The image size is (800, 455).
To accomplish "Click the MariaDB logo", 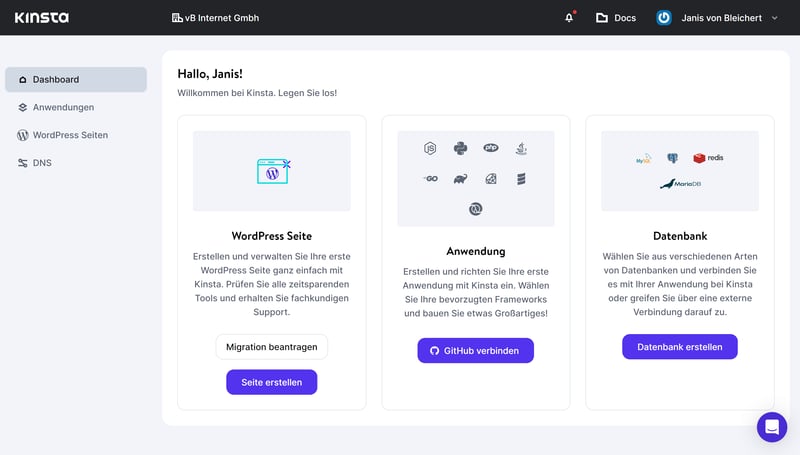I will click(680, 184).
